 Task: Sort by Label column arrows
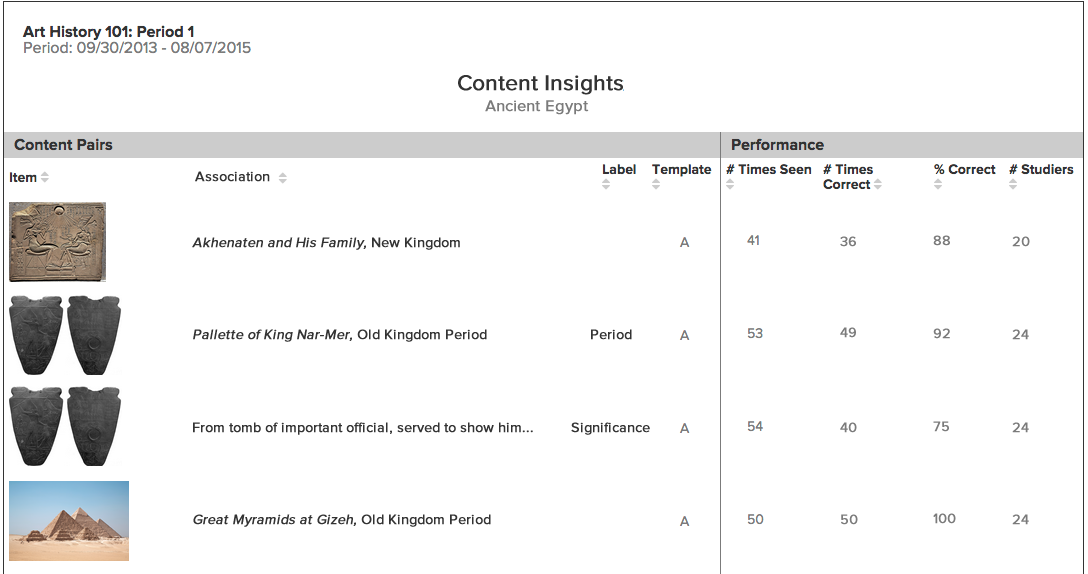(606, 185)
